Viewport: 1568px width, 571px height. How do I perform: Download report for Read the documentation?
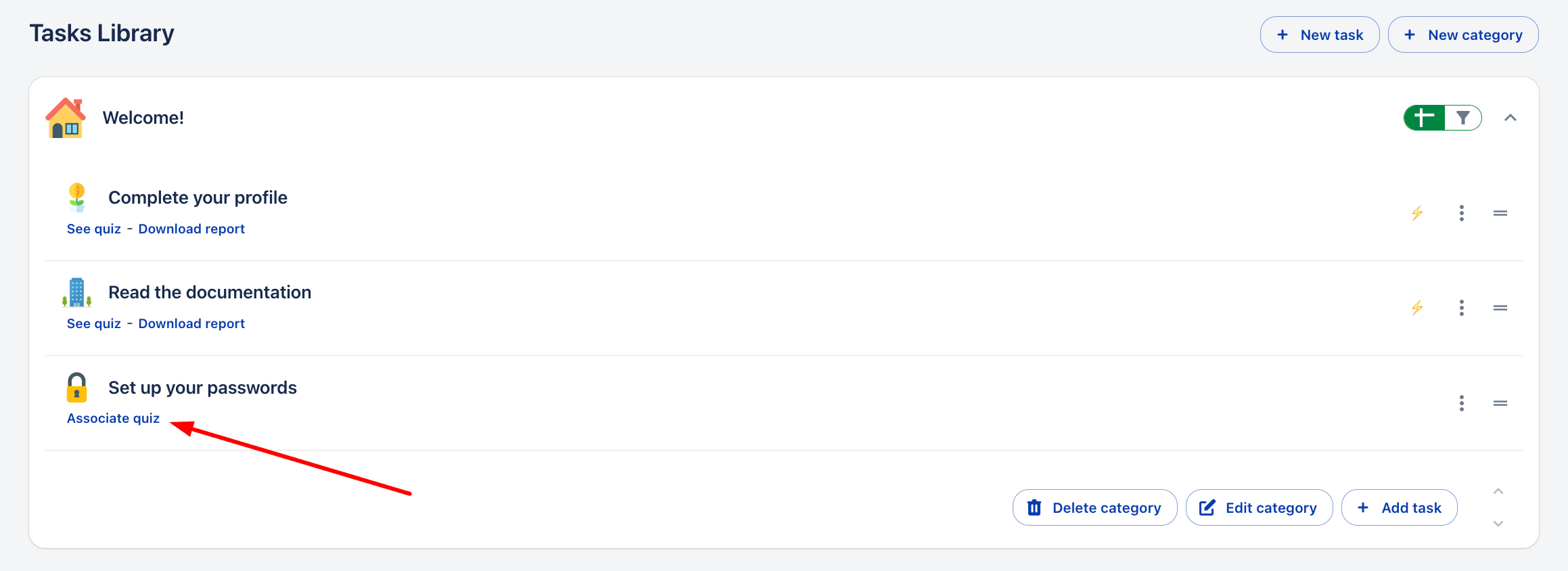tap(191, 323)
